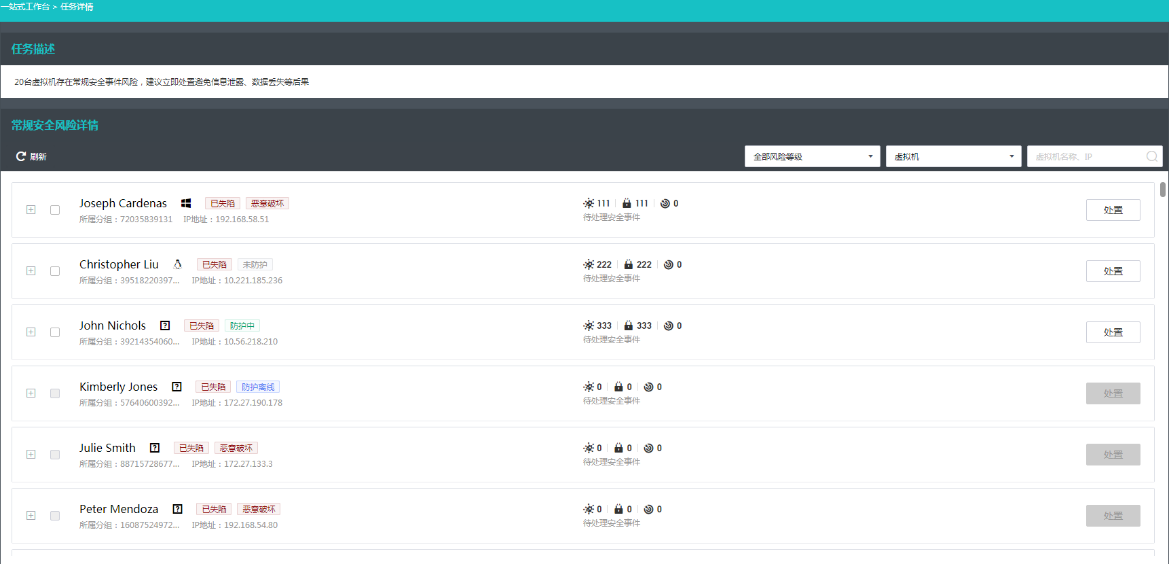Expand the Kimberly Jones row with plus icon
This screenshot has height=564, width=1169.
point(31,393)
